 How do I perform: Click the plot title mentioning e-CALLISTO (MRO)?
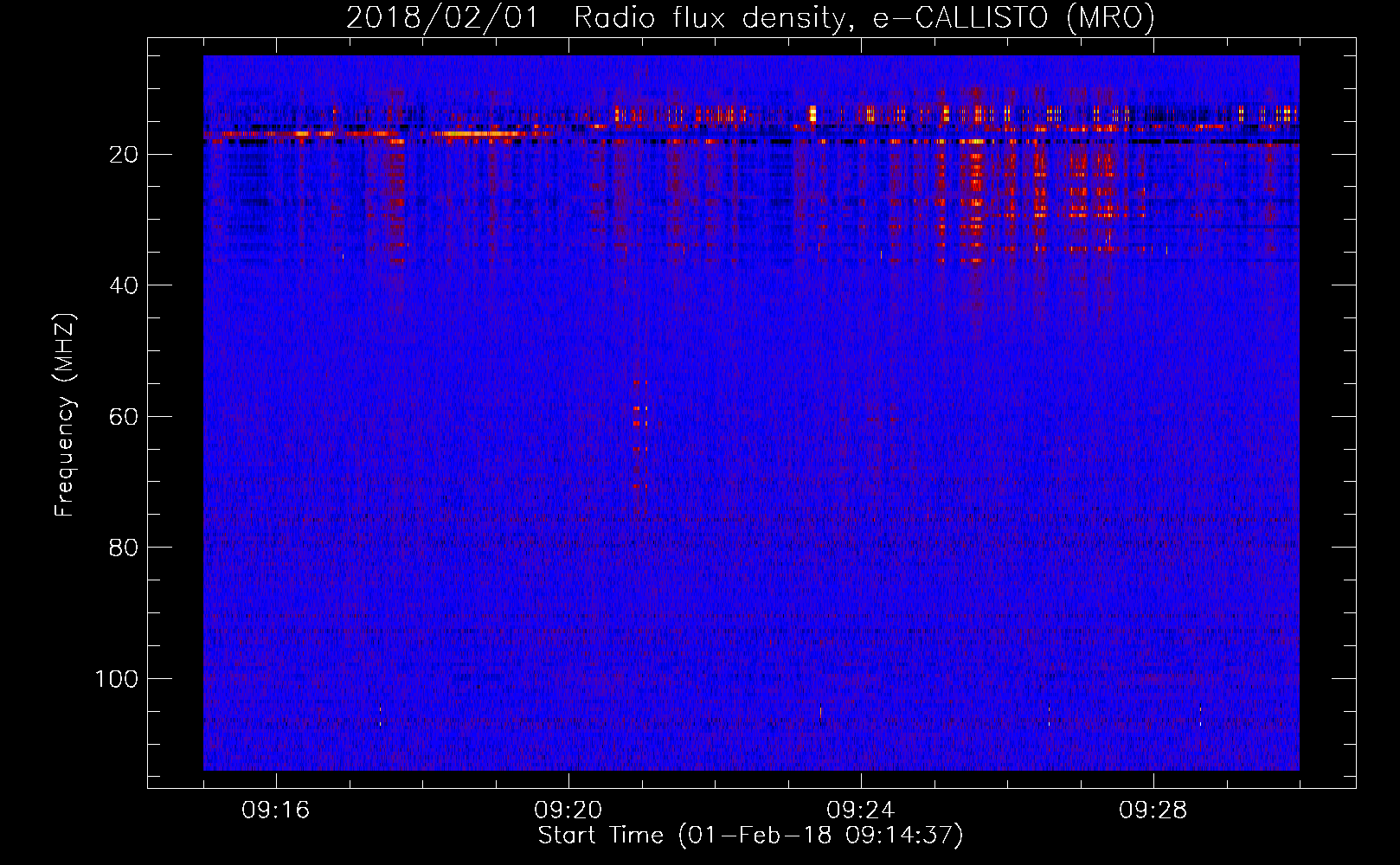click(750, 17)
